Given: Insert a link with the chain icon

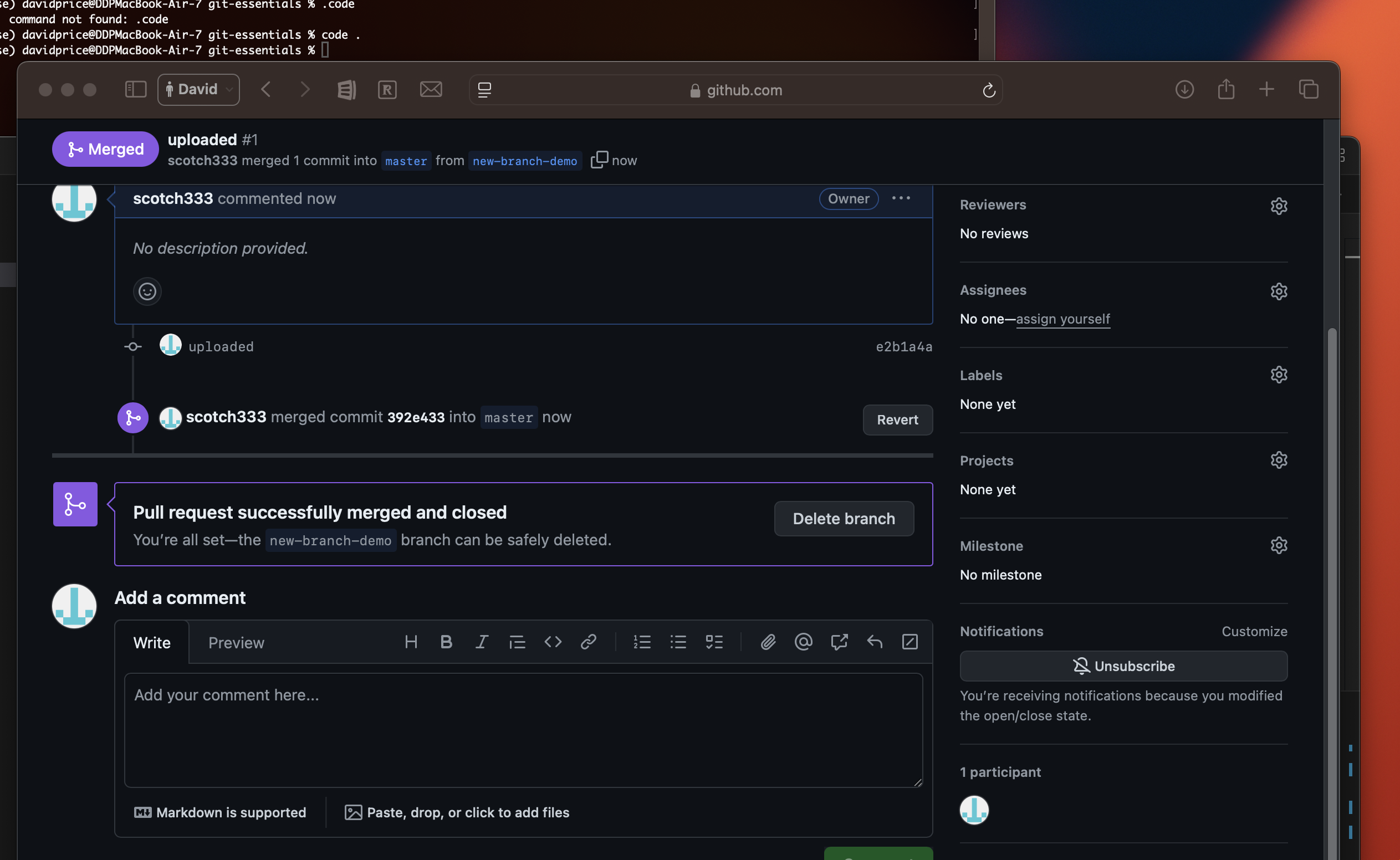Looking at the screenshot, I should click(588, 642).
